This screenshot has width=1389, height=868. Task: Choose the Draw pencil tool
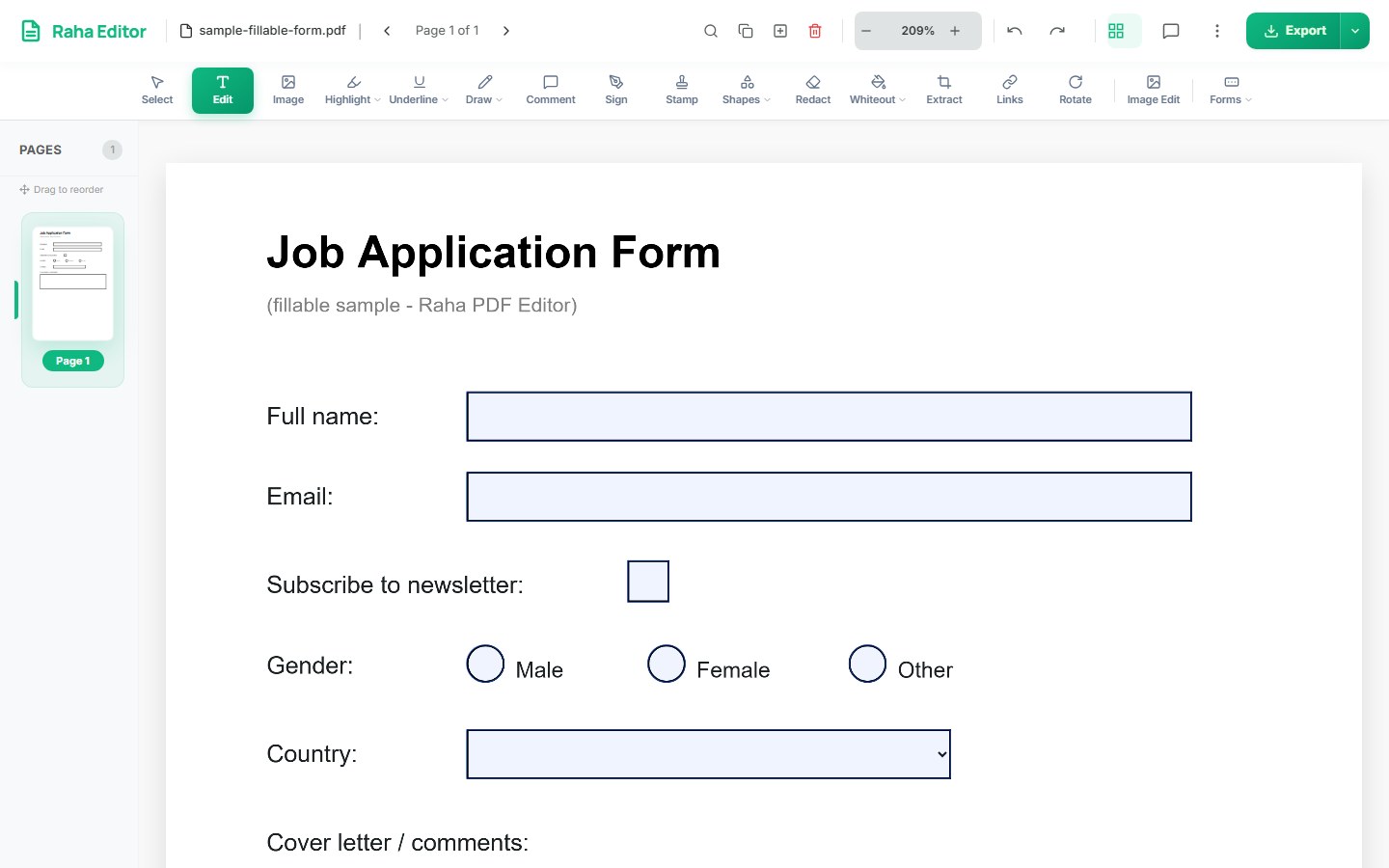point(479,91)
